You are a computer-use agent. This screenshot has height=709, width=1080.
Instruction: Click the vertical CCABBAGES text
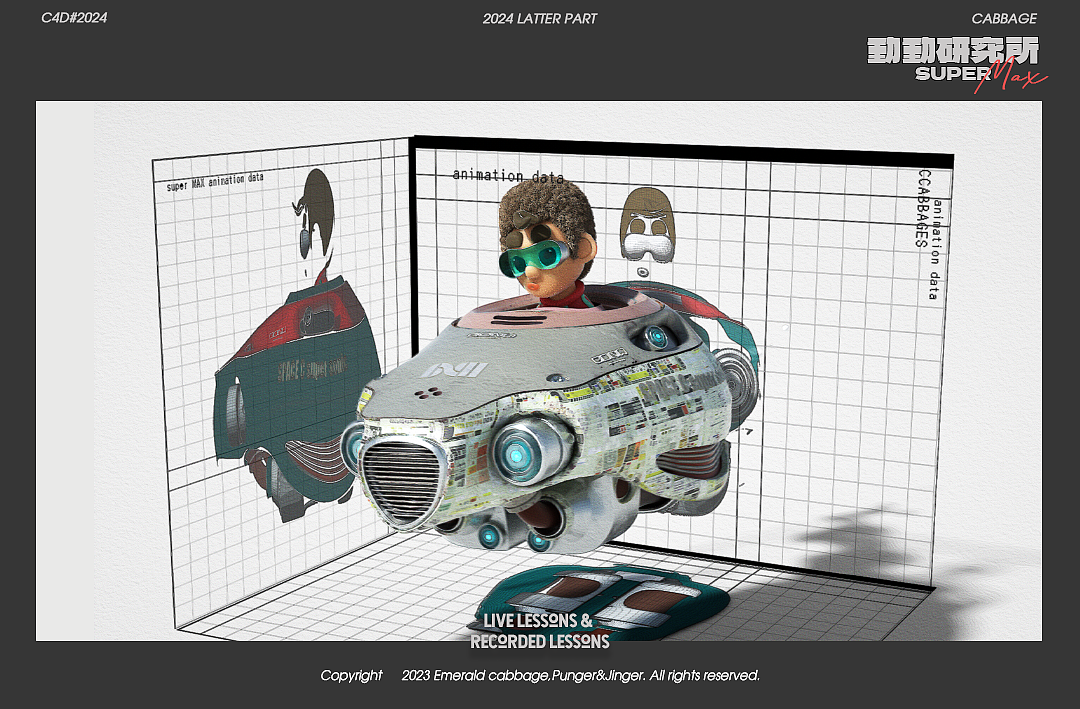[923, 208]
